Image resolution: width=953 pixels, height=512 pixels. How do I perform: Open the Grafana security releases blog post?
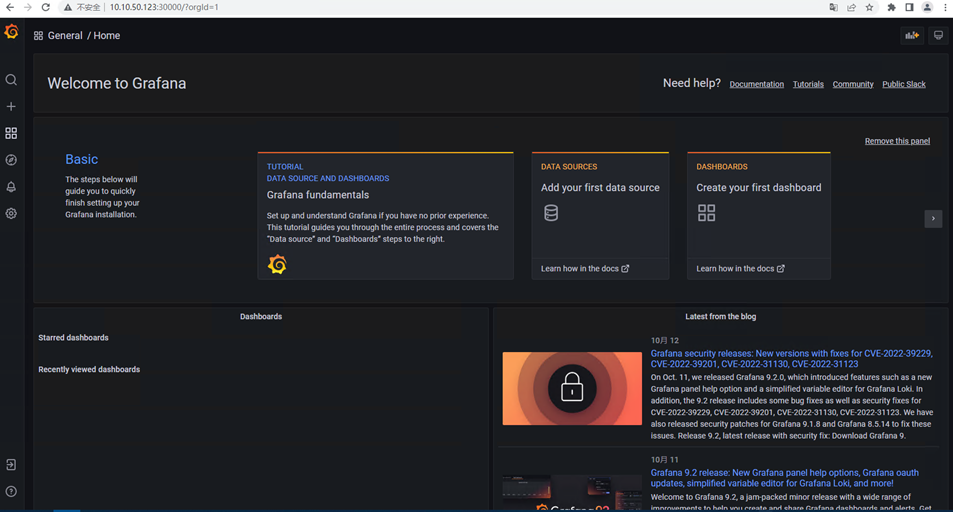791,359
